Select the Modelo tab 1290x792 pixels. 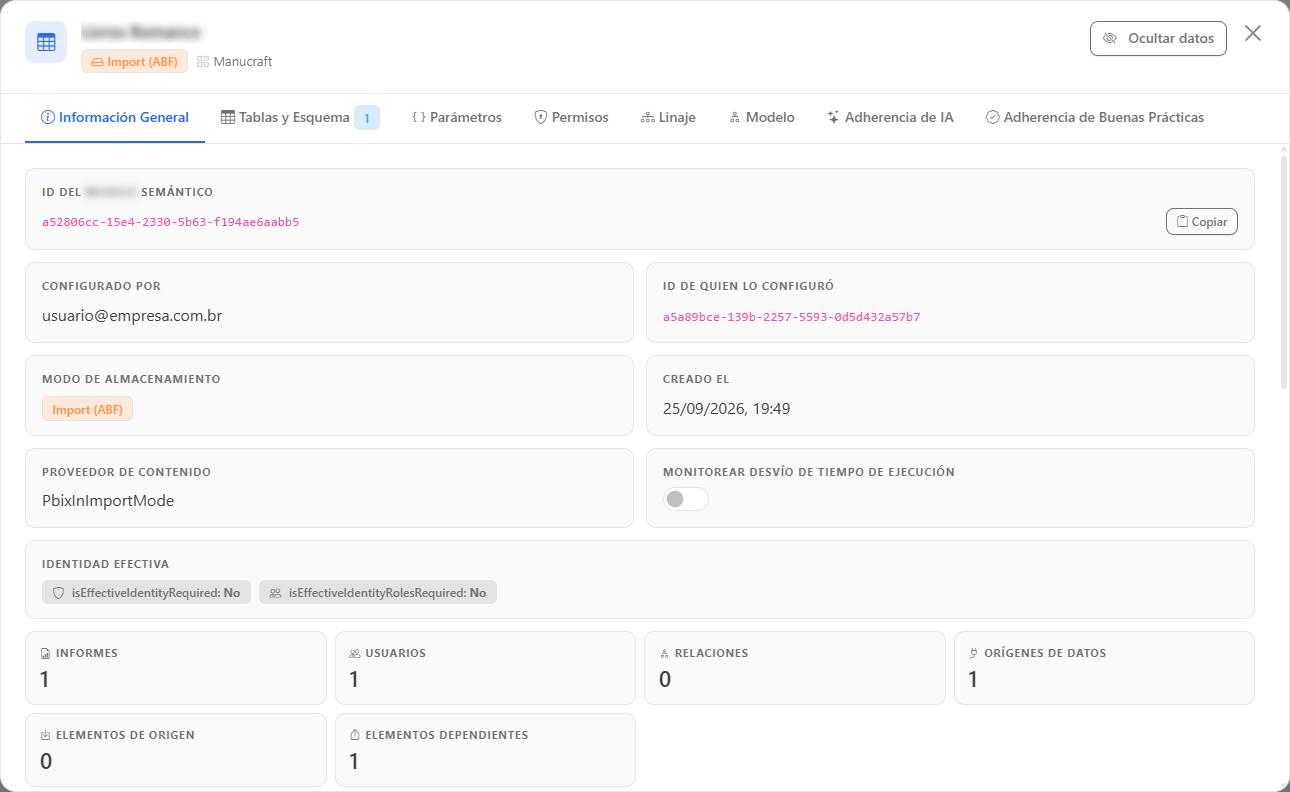click(762, 118)
